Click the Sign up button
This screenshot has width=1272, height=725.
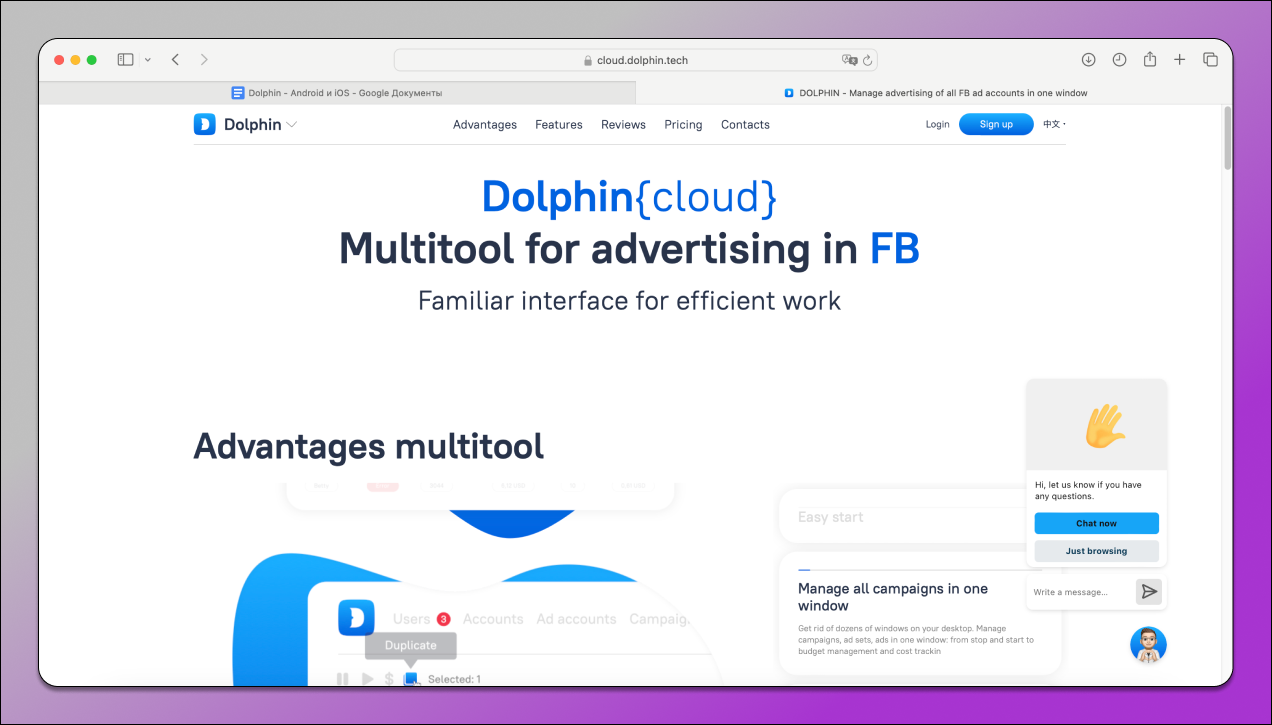click(996, 124)
